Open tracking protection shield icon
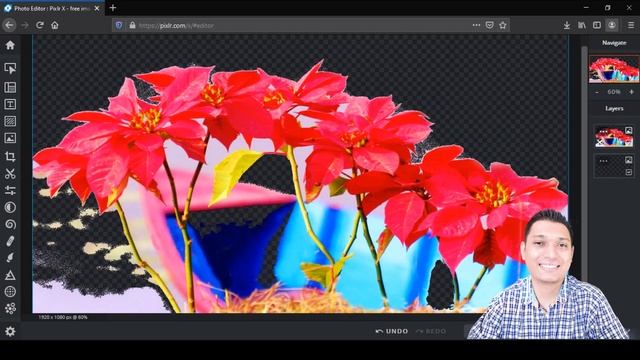Image resolution: width=640 pixels, height=360 pixels. (x=119, y=25)
